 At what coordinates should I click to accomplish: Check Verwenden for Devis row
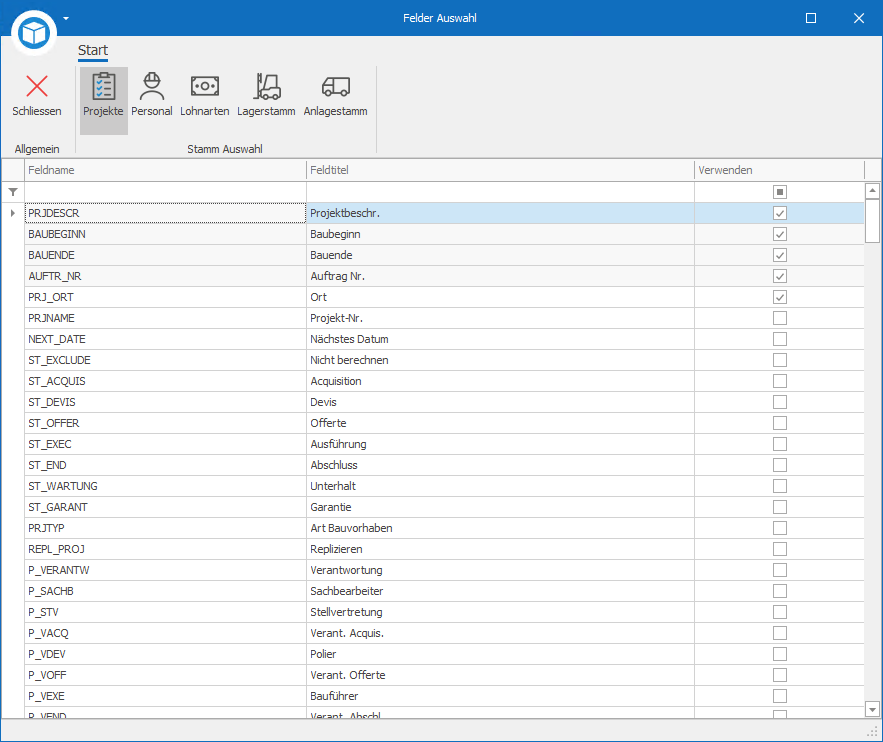click(780, 403)
